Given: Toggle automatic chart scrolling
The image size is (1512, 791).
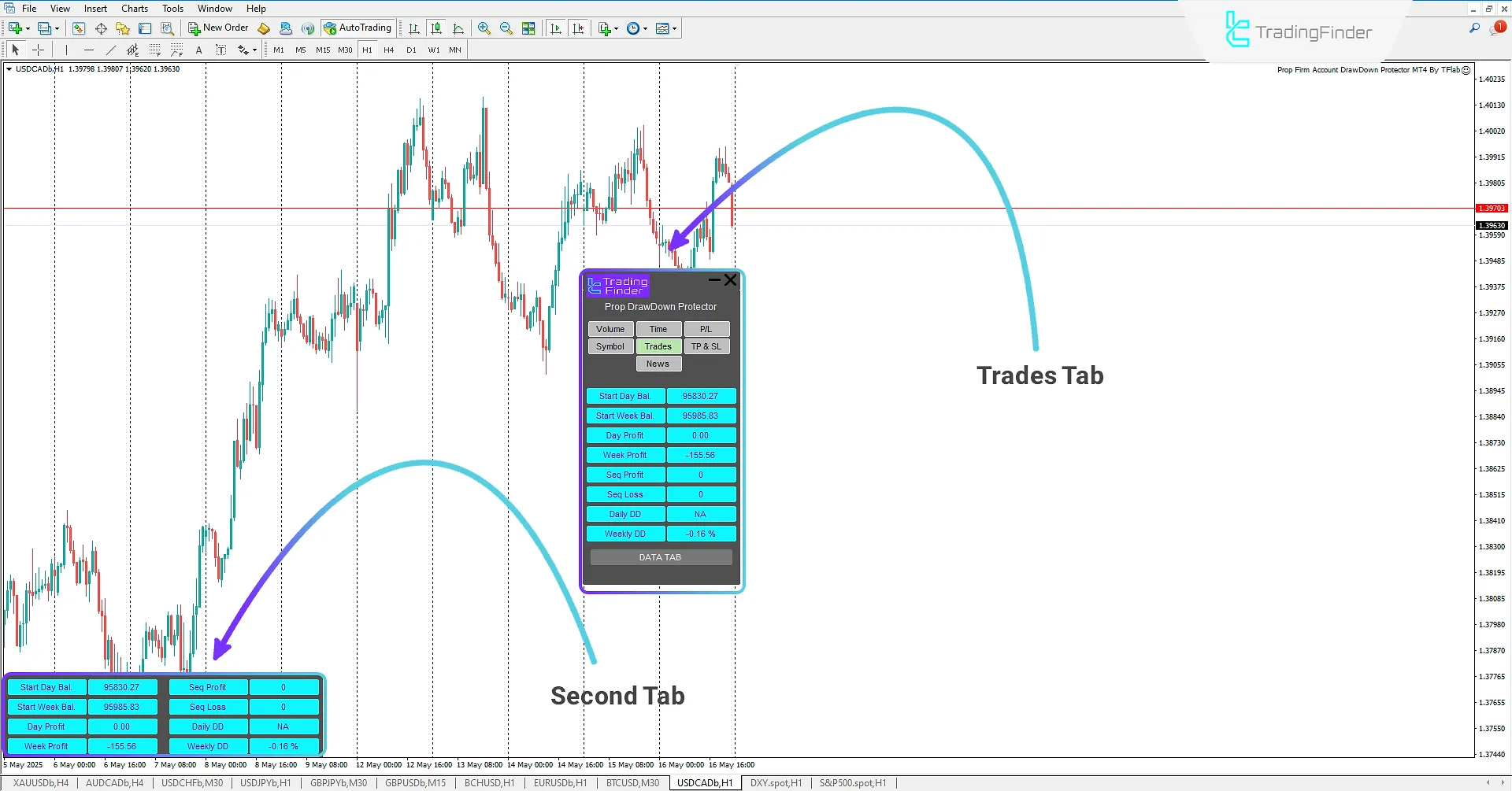Looking at the screenshot, I should click(557, 28).
